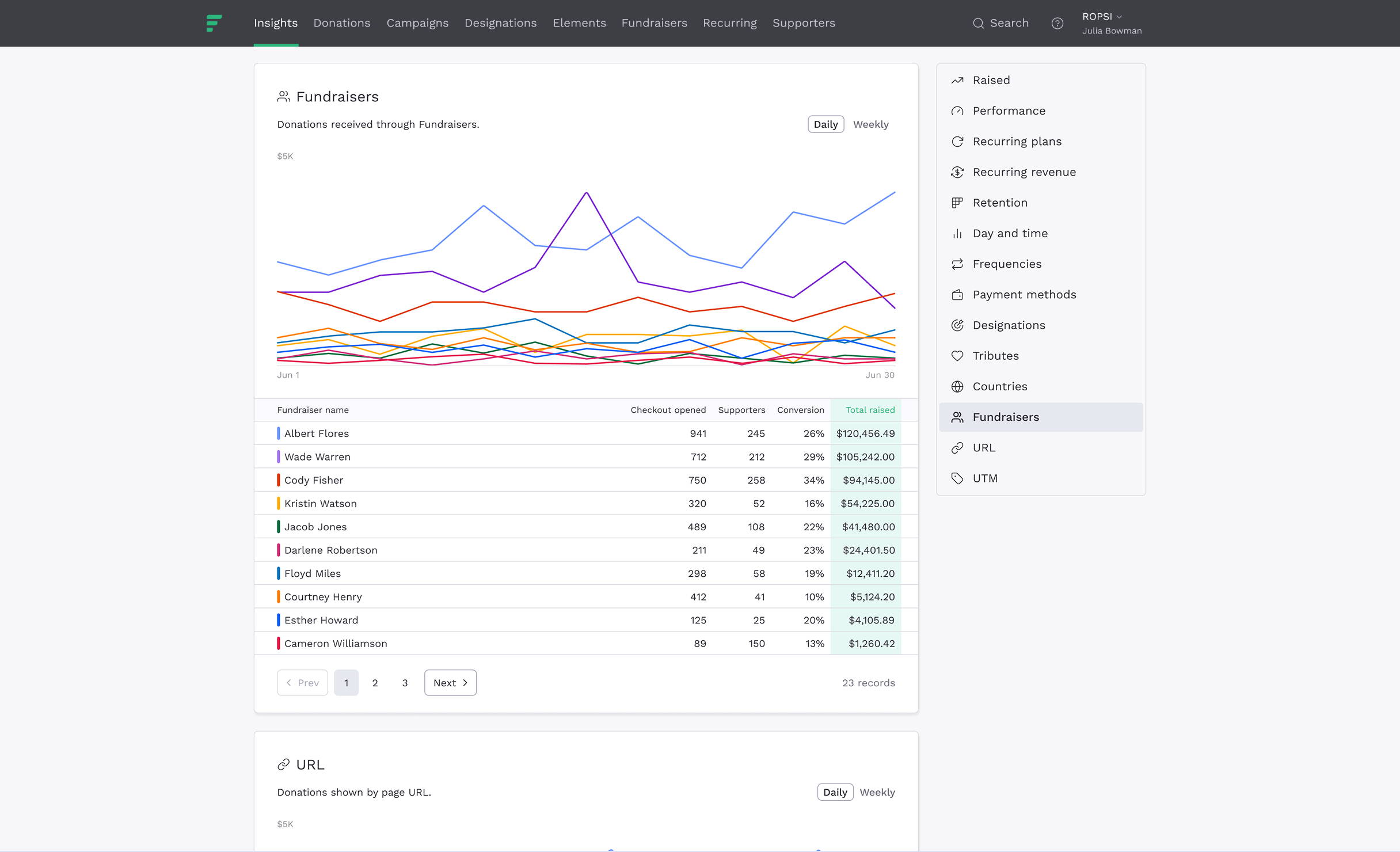Click Wade Warren's purple color swatch

(x=279, y=457)
